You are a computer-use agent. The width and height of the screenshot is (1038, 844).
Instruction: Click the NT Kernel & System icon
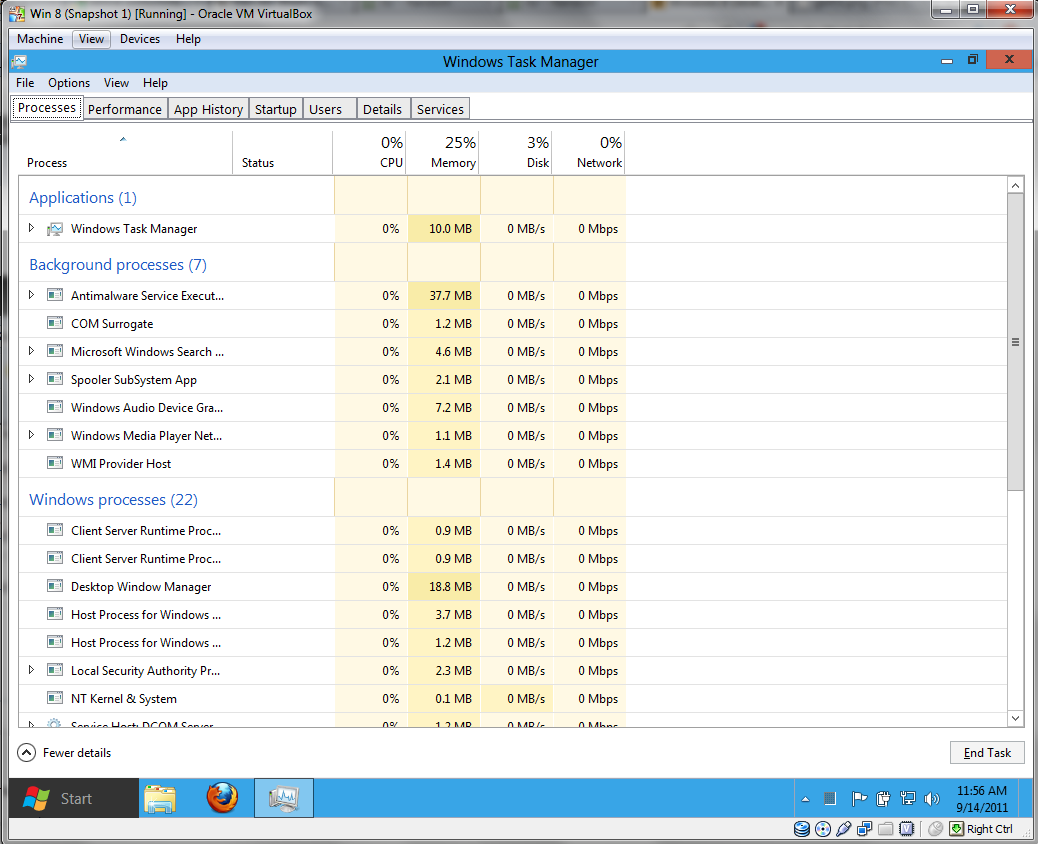(55, 698)
